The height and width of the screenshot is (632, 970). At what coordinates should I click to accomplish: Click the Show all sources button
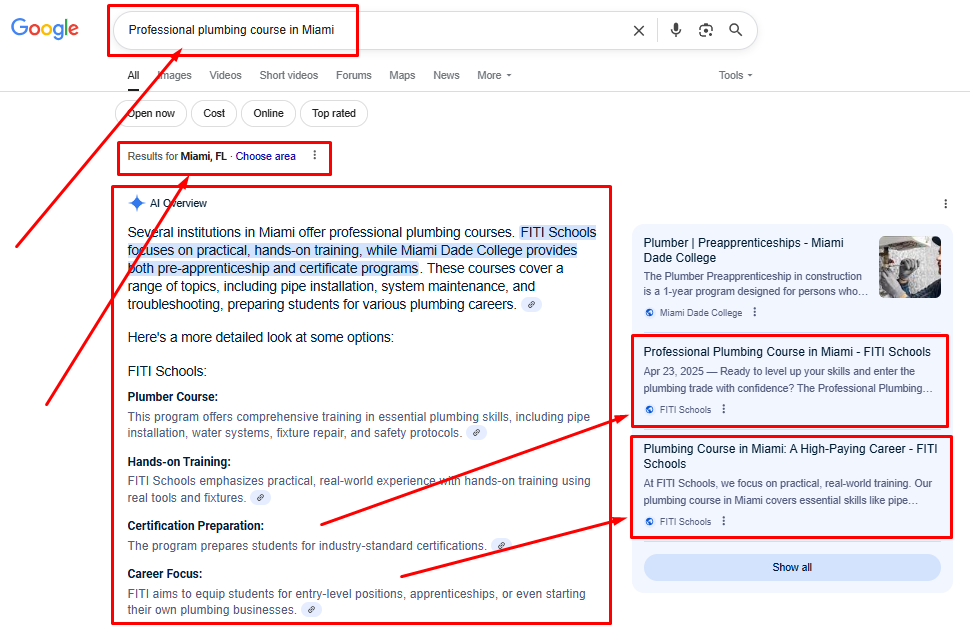(x=792, y=567)
